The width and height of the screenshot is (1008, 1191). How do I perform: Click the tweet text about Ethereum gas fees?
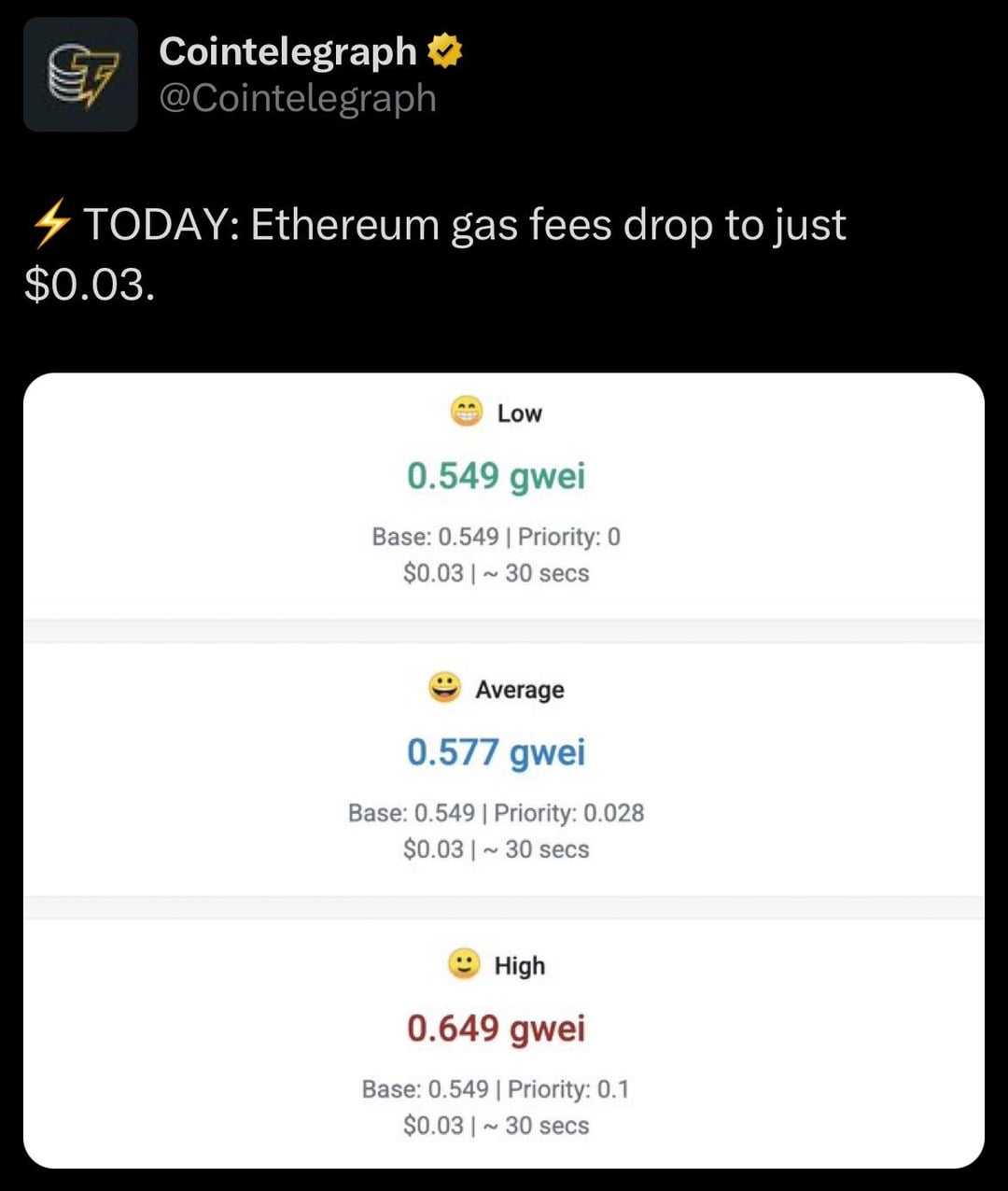(x=437, y=254)
